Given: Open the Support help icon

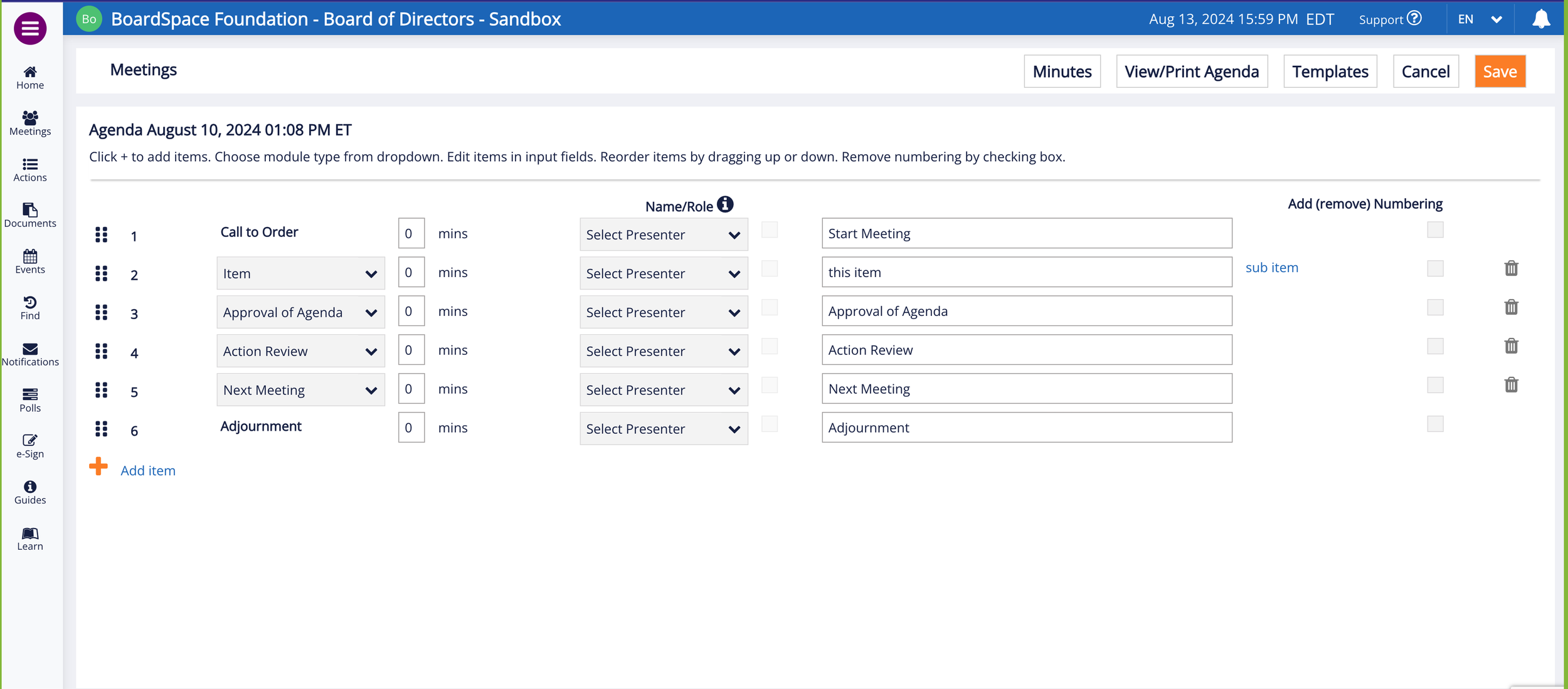Looking at the screenshot, I should click(1414, 19).
